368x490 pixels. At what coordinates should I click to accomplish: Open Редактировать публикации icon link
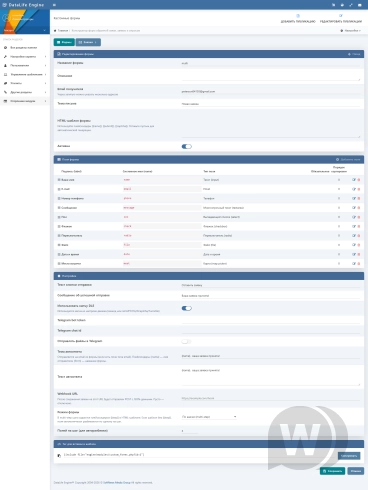click(x=341, y=18)
